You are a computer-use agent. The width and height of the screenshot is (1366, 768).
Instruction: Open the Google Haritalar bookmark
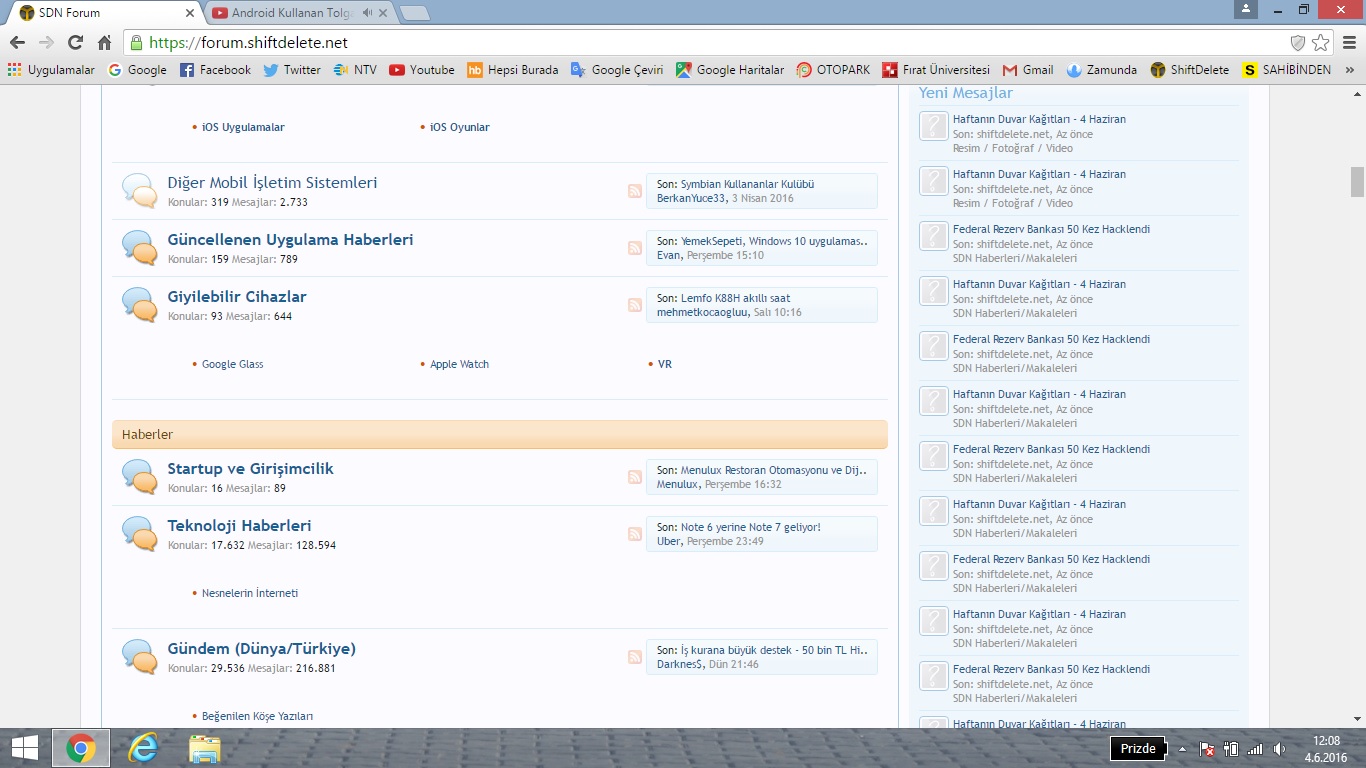tap(730, 70)
